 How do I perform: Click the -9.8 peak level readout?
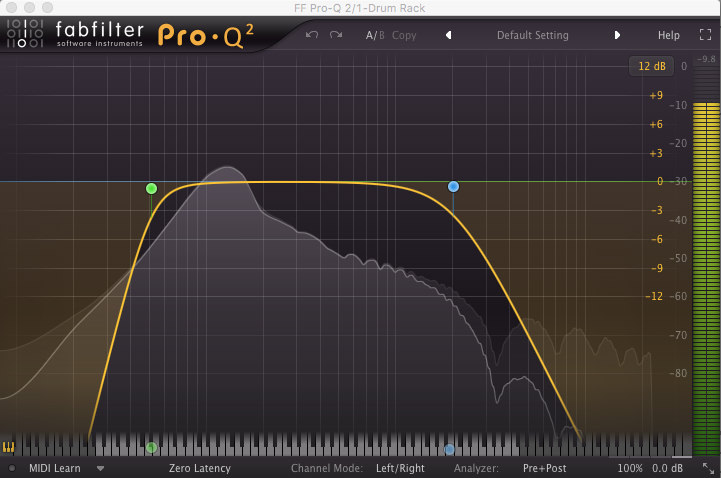tap(706, 59)
